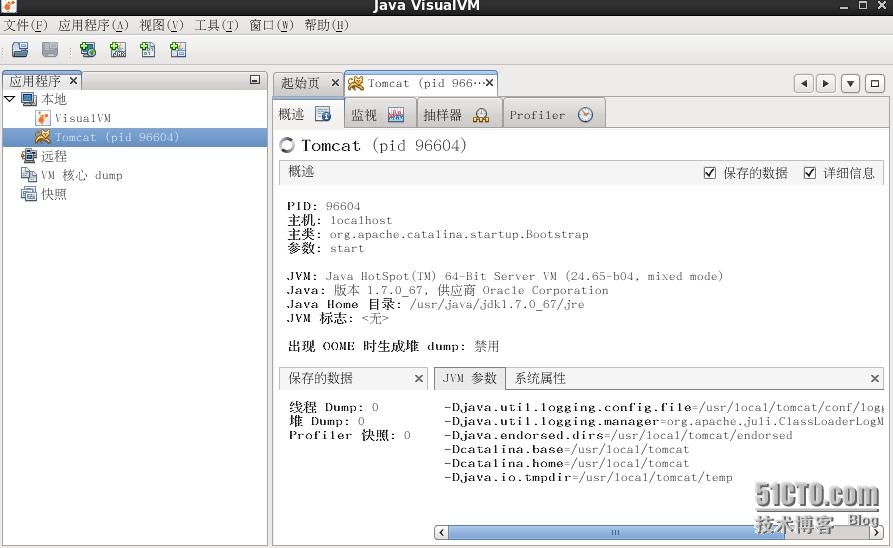The image size is (893, 548).
Task: Switch to the Profiler tab
Action: 554,115
